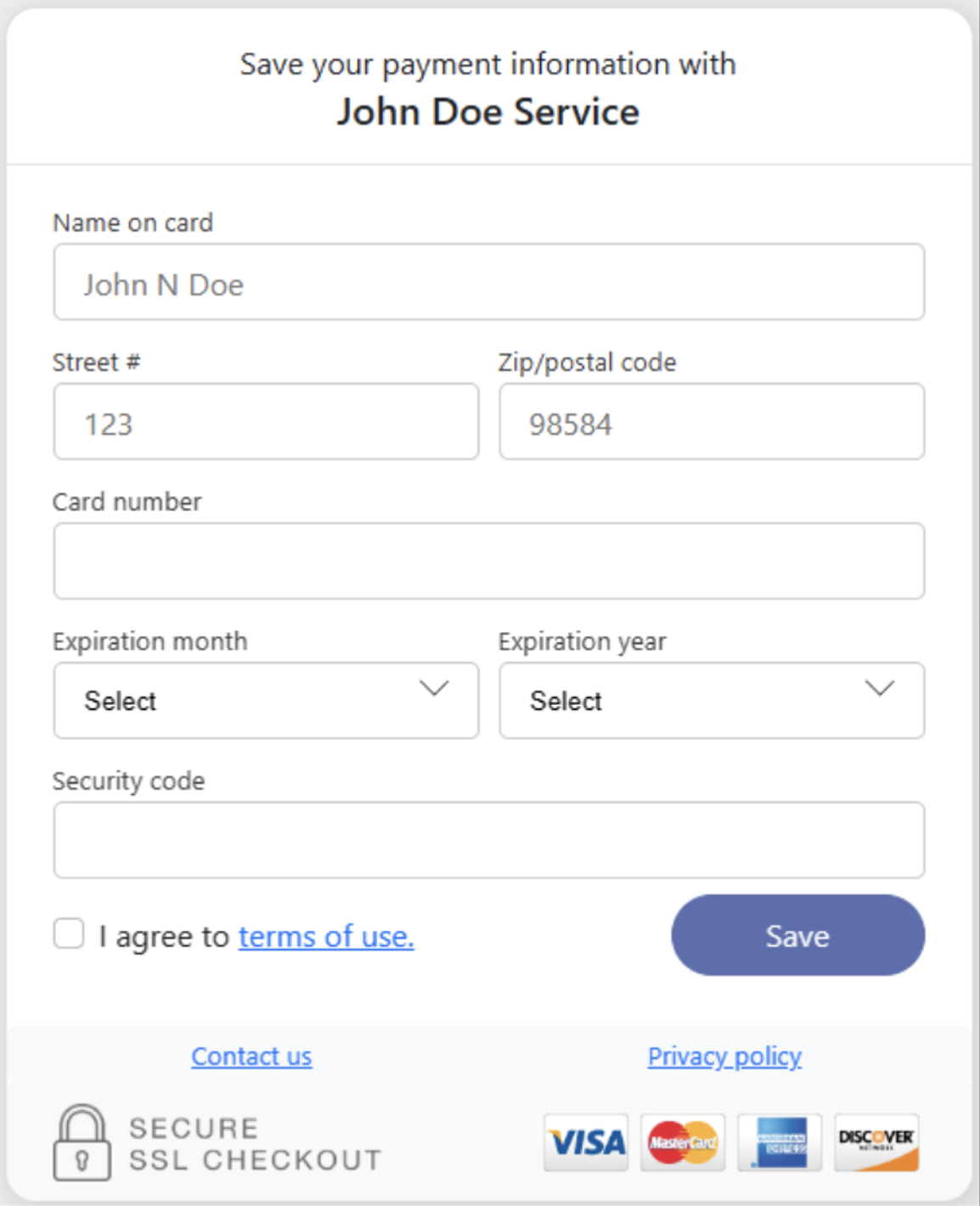Open the terms of use link

(326, 936)
